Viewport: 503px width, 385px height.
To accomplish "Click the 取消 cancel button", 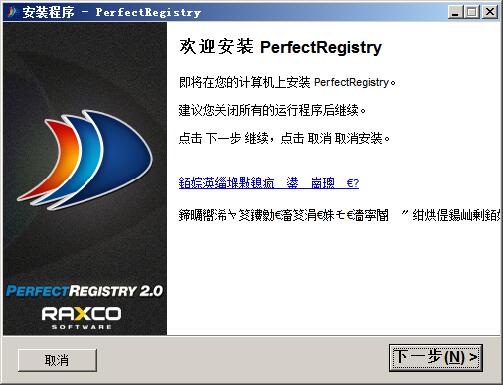I will 57,360.
